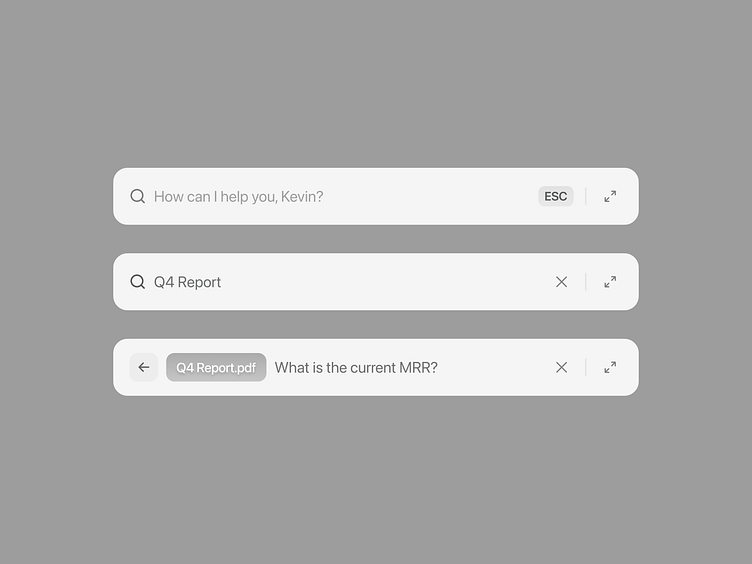This screenshot has width=752, height=564.
Task: Go back using the left arrow button
Action: (143, 367)
